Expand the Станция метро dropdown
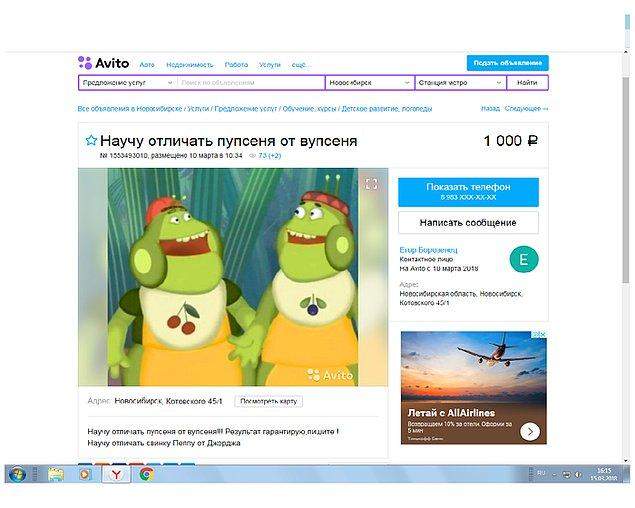 (x=460, y=83)
